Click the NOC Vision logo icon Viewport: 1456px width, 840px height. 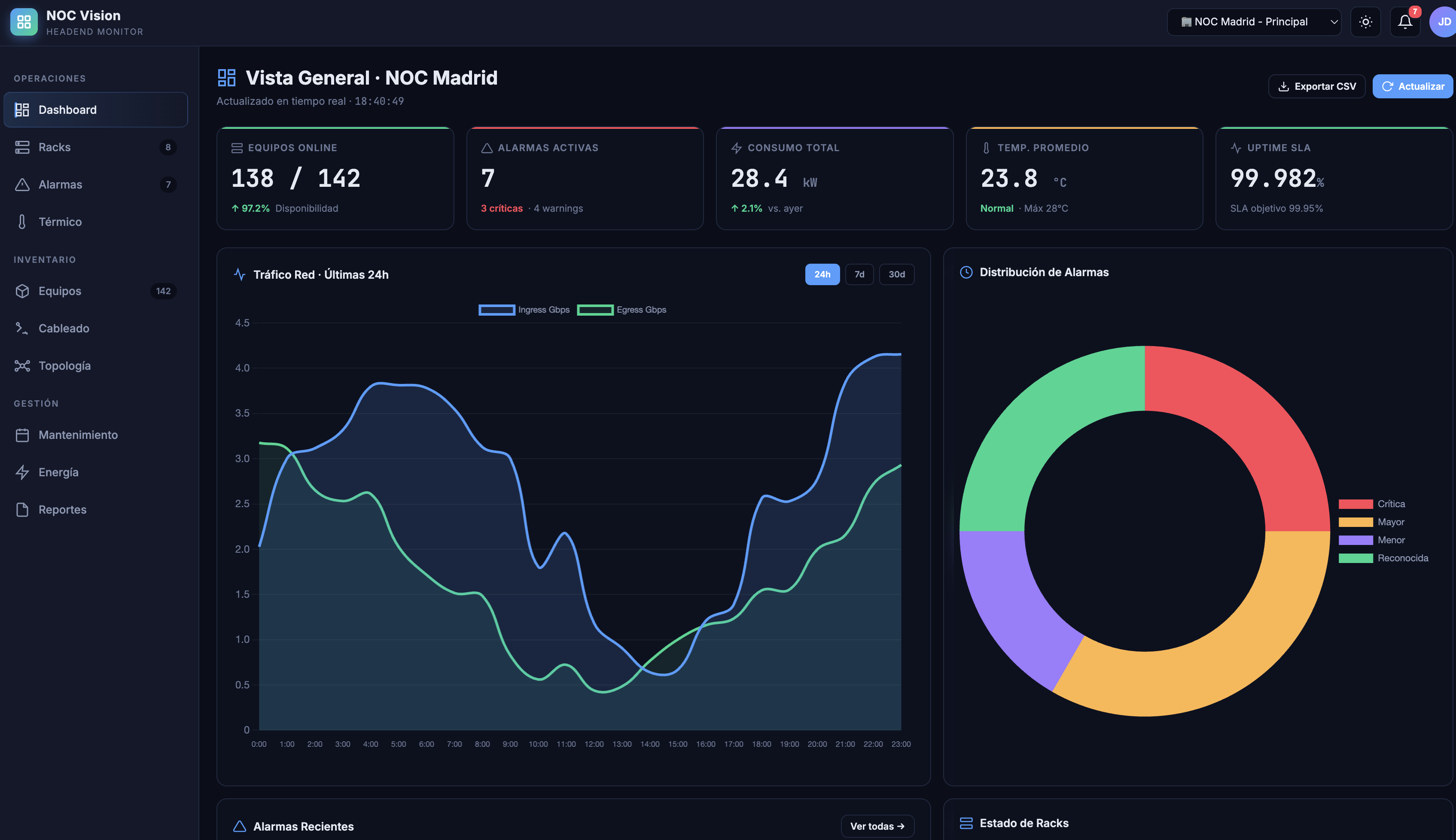coord(24,22)
